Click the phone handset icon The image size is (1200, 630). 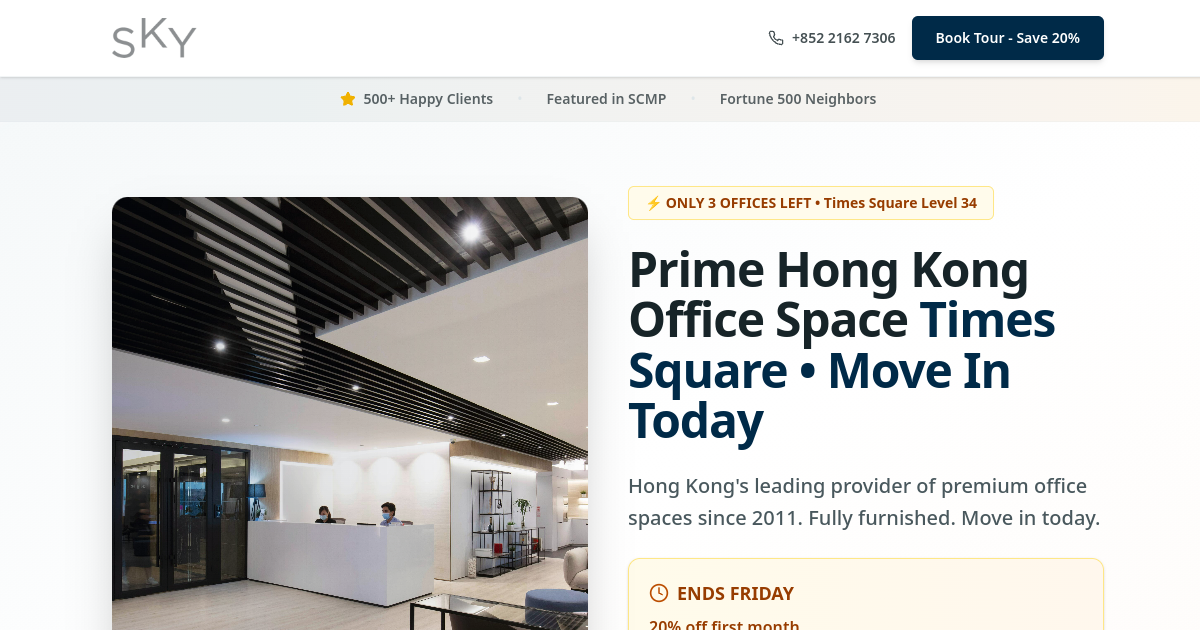coord(776,38)
